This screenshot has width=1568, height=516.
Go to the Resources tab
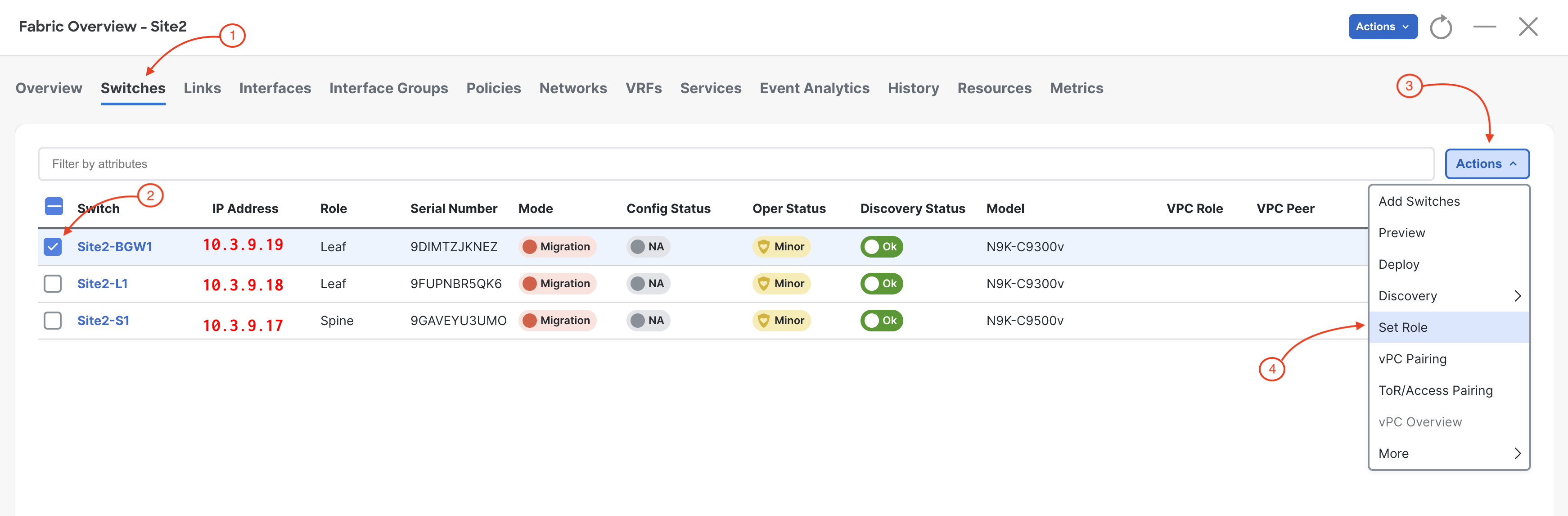click(x=994, y=88)
